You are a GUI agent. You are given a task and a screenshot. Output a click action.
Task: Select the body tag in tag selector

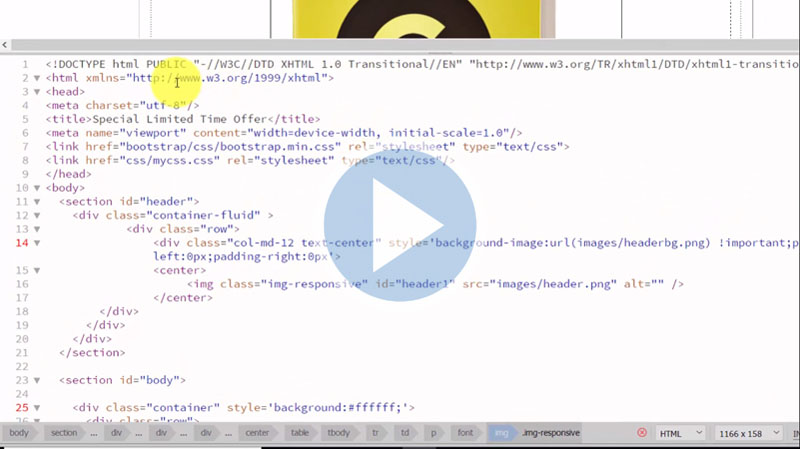pos(19,433)
